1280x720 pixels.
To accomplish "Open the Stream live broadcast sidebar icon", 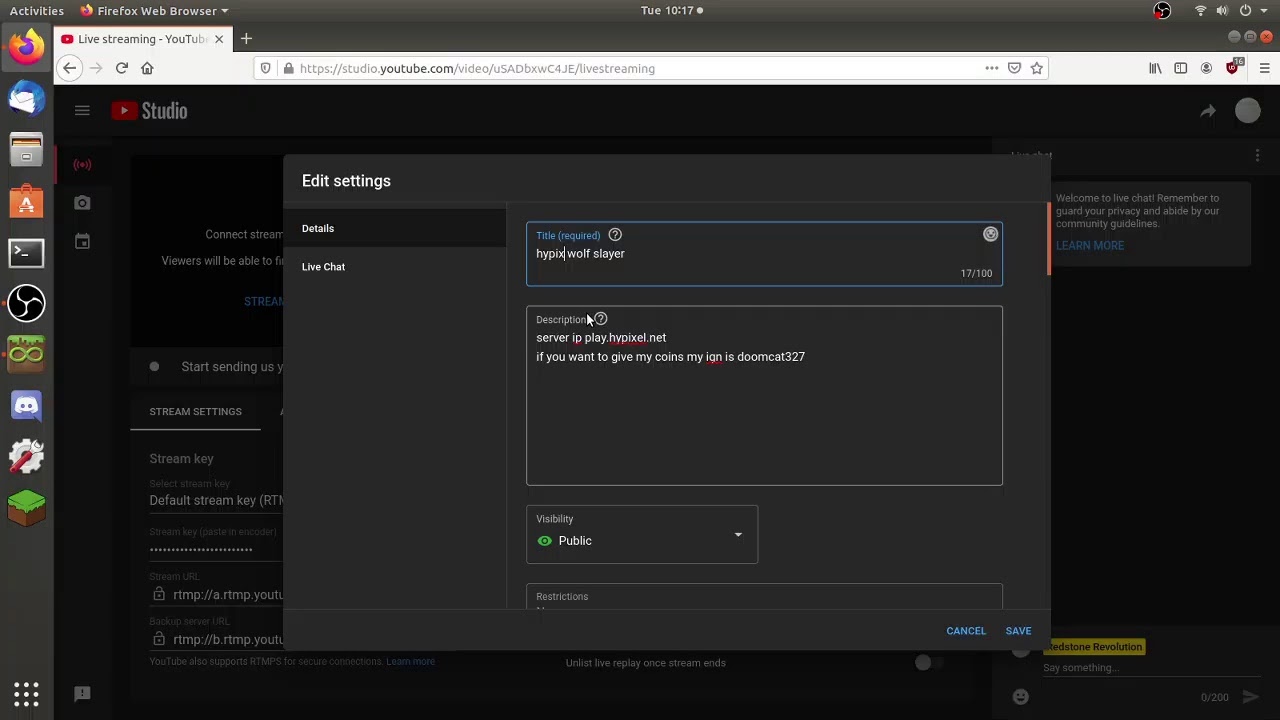I will [82, 164].
